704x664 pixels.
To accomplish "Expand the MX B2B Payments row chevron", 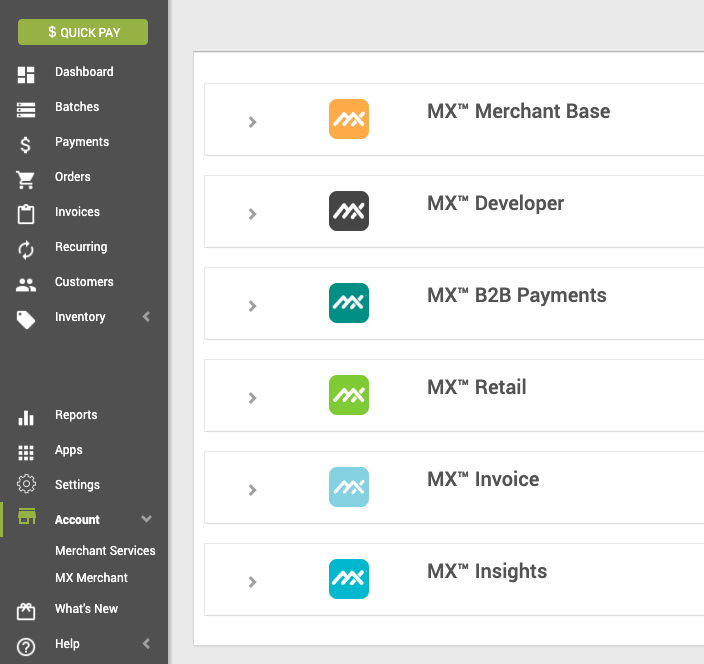I will pyautogui.click(x=252, y=306).
